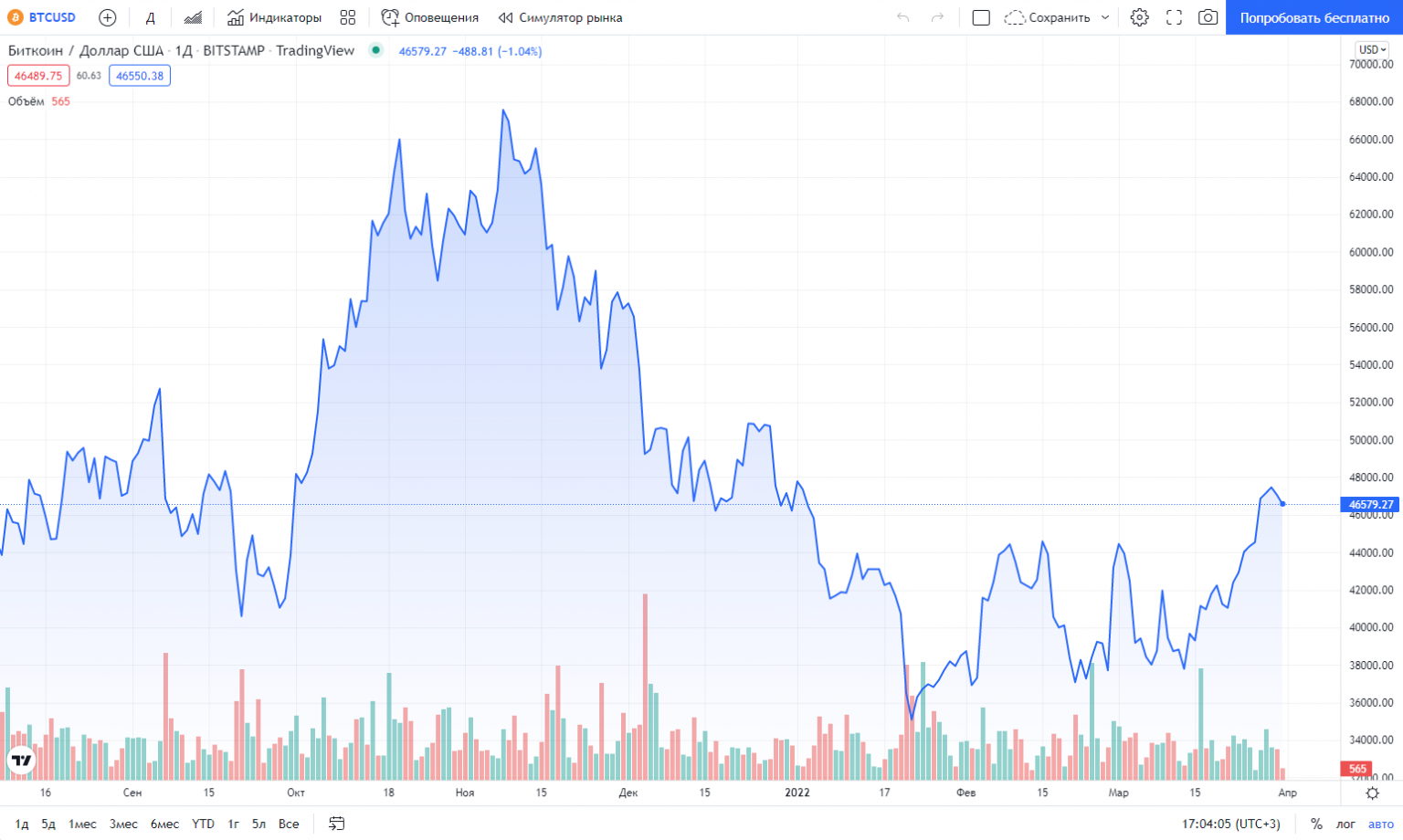This screenshot has height=840, width=1403.
Task: Enter fullscreen mode
Action: [x=1174, y=17]
